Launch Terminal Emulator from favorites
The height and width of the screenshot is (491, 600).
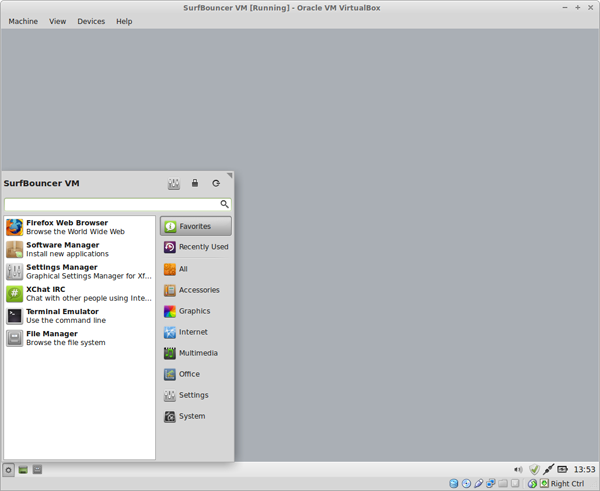click(x=80, y=316)
